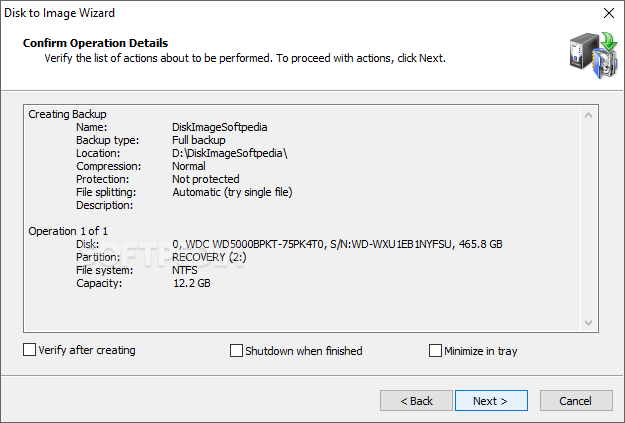The image size is (625, 423).
Task: Click the disk-to-image wizard icon
Action: (x=594, y=55)
